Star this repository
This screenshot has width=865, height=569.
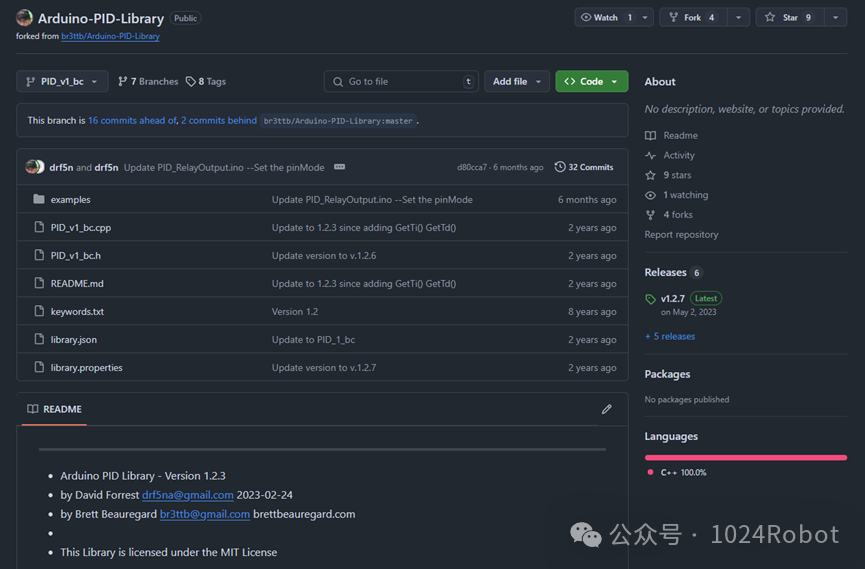790,18
